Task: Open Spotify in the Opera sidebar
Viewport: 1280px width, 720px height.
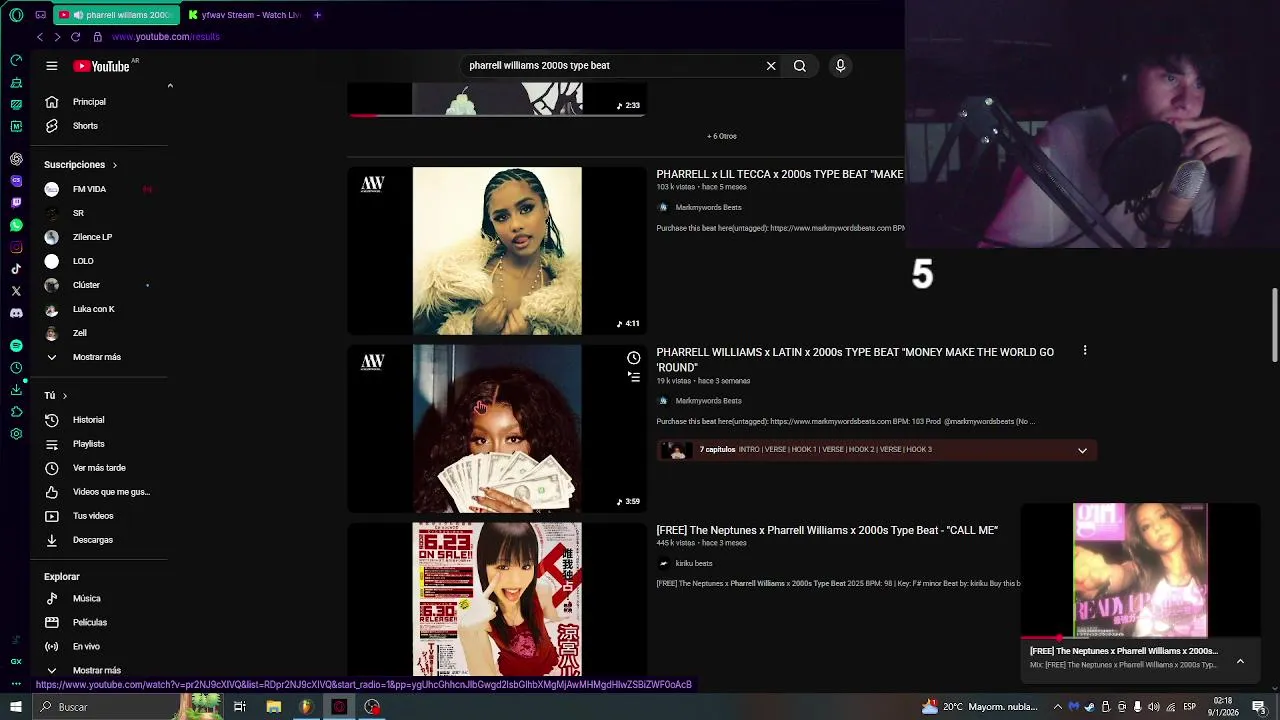Action: tap(16, 345)
